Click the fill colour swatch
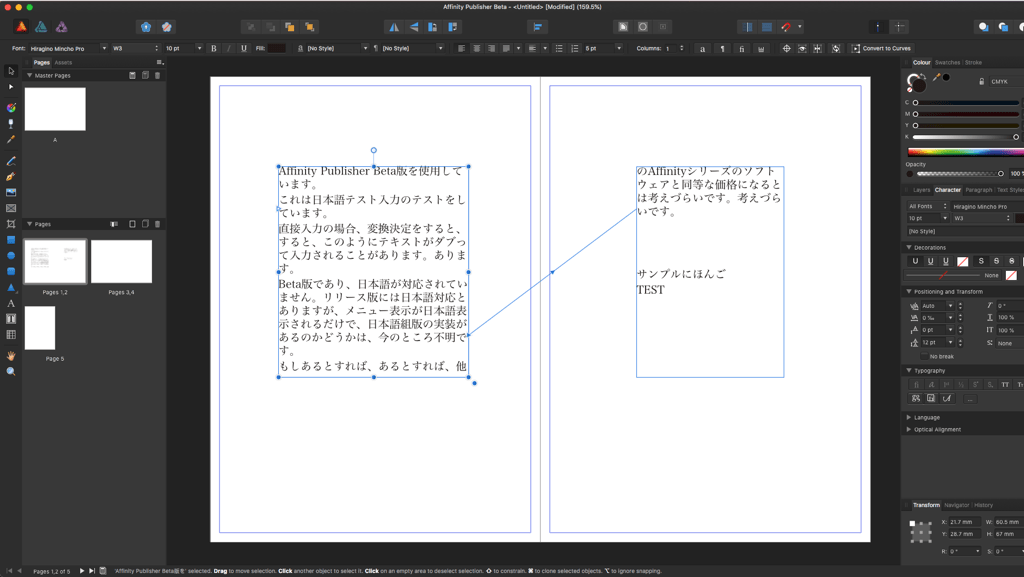 point(277,48)
